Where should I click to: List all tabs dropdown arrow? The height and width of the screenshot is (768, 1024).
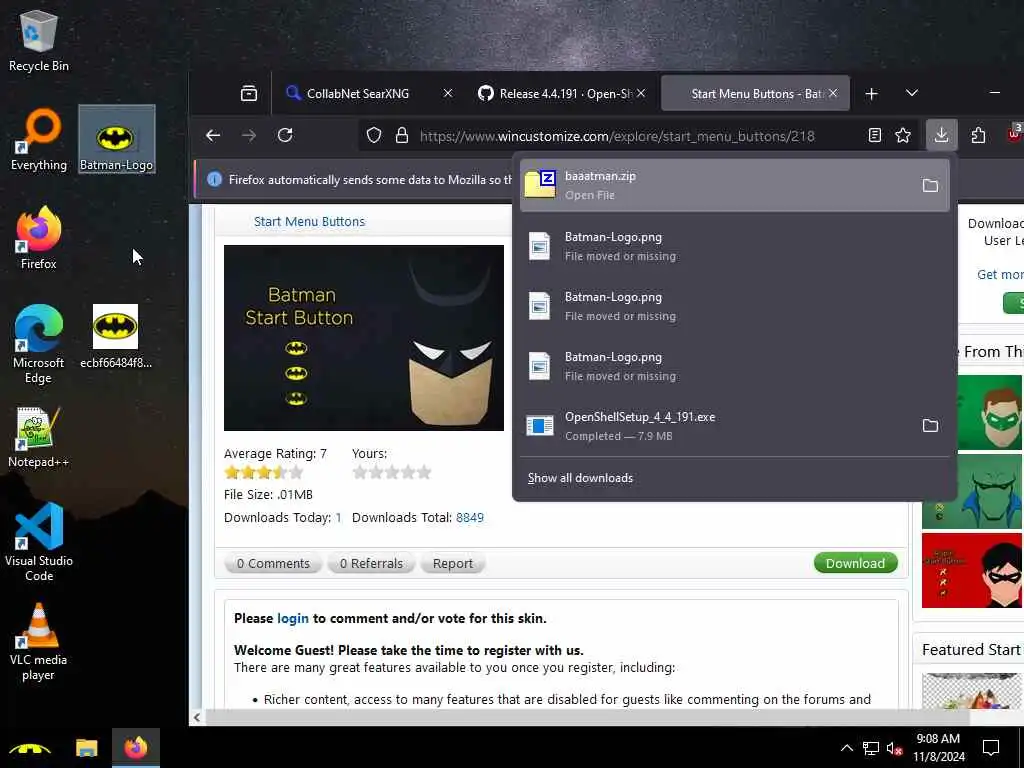912,93
